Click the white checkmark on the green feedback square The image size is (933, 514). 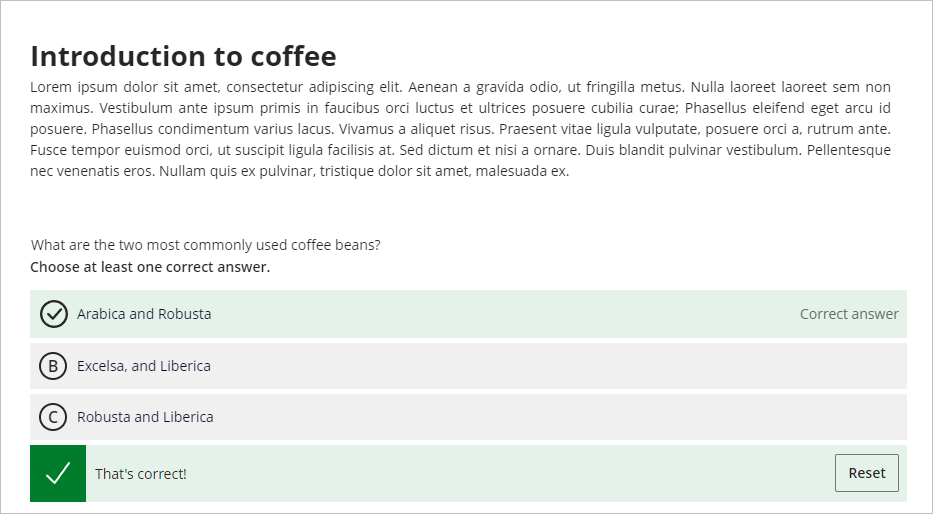[x=58, y=474]
